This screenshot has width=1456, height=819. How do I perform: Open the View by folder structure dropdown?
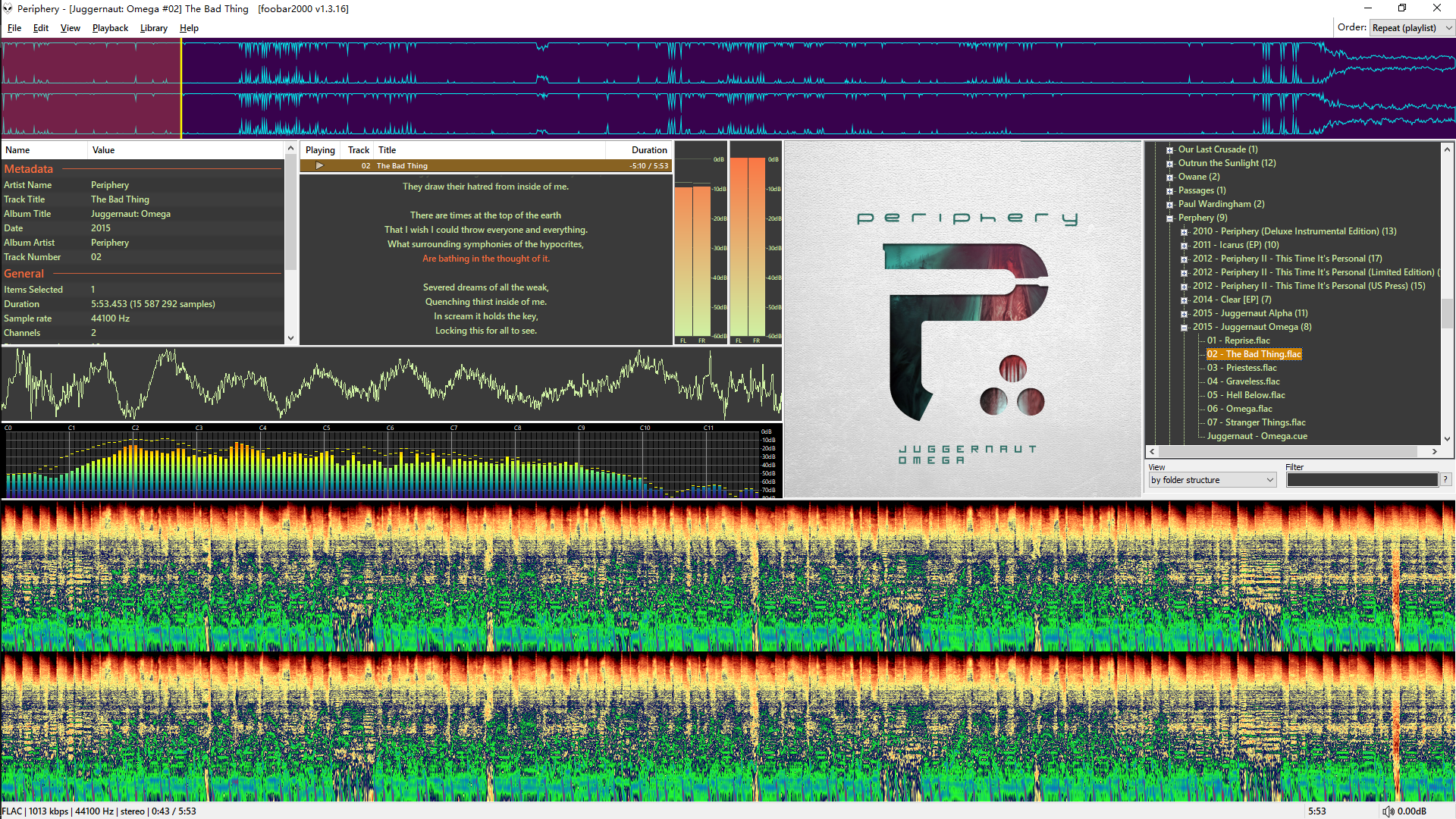click(x=1212, y=480)
